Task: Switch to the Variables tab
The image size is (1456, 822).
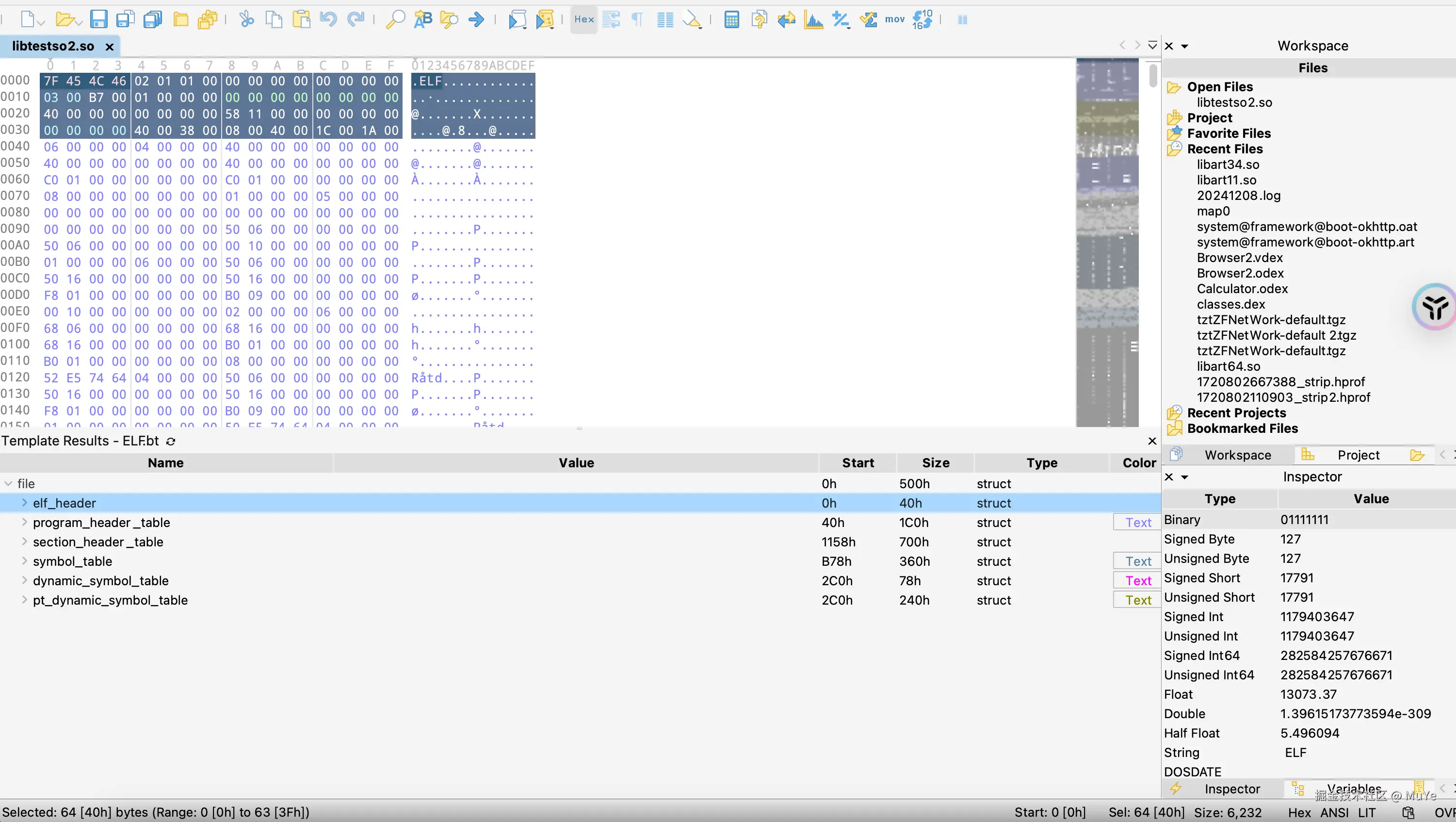Action: pos(1353,789)
